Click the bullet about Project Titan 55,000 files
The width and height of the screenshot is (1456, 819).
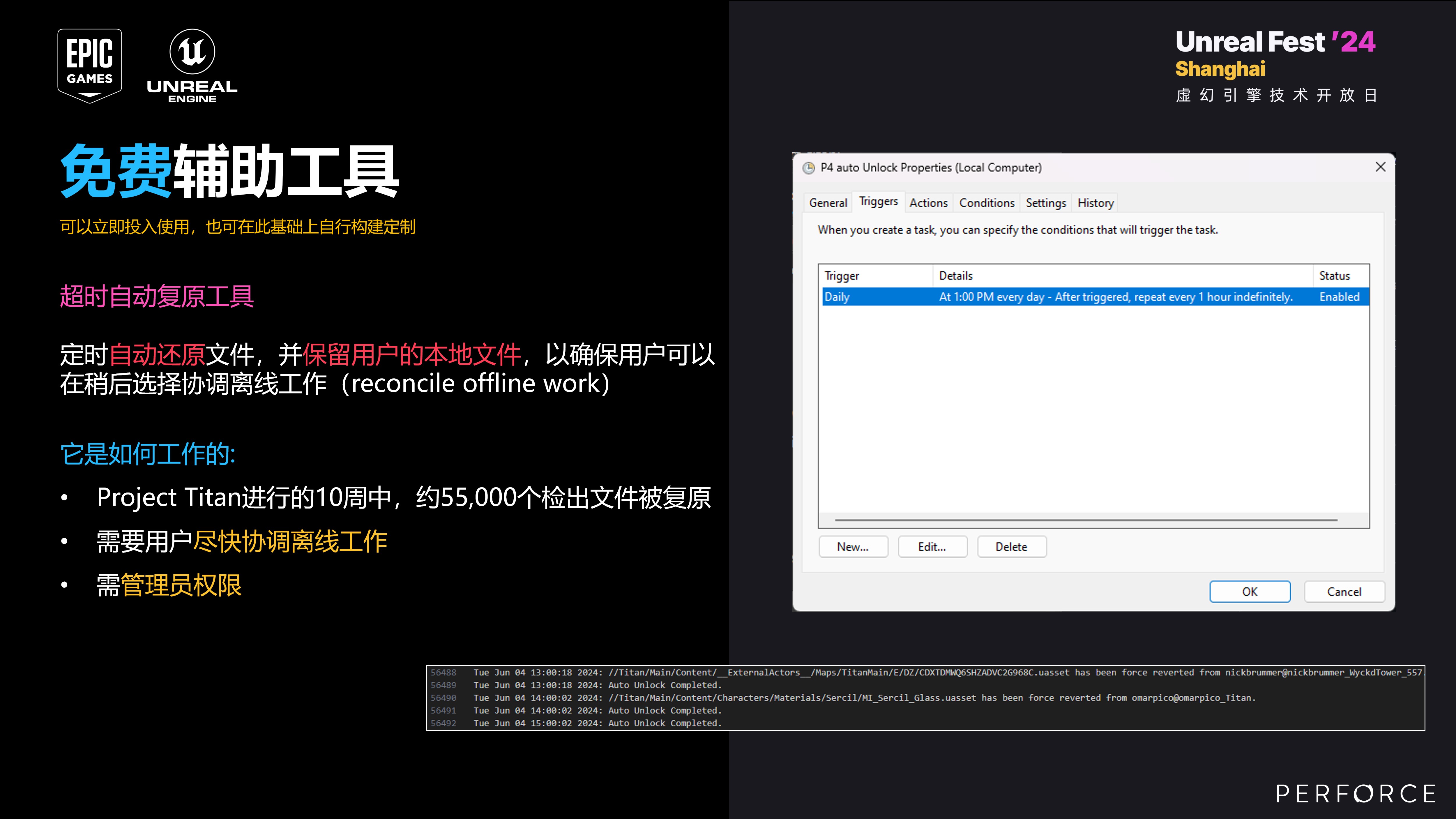point(404,498)
